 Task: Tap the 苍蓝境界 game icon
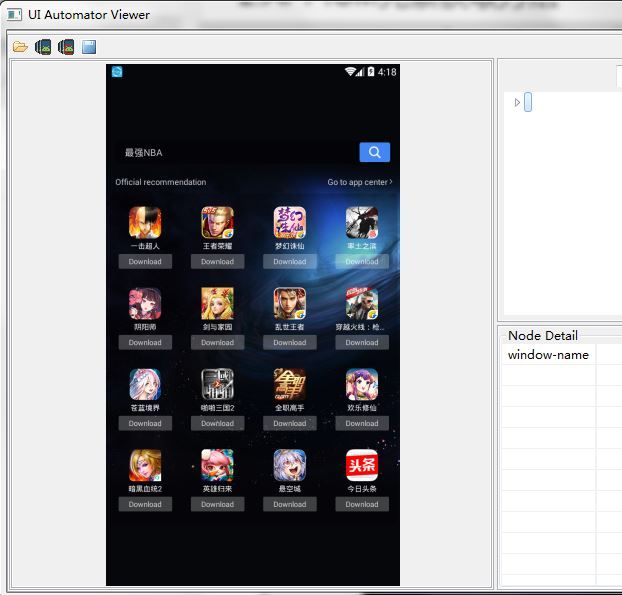pos(145,385)
